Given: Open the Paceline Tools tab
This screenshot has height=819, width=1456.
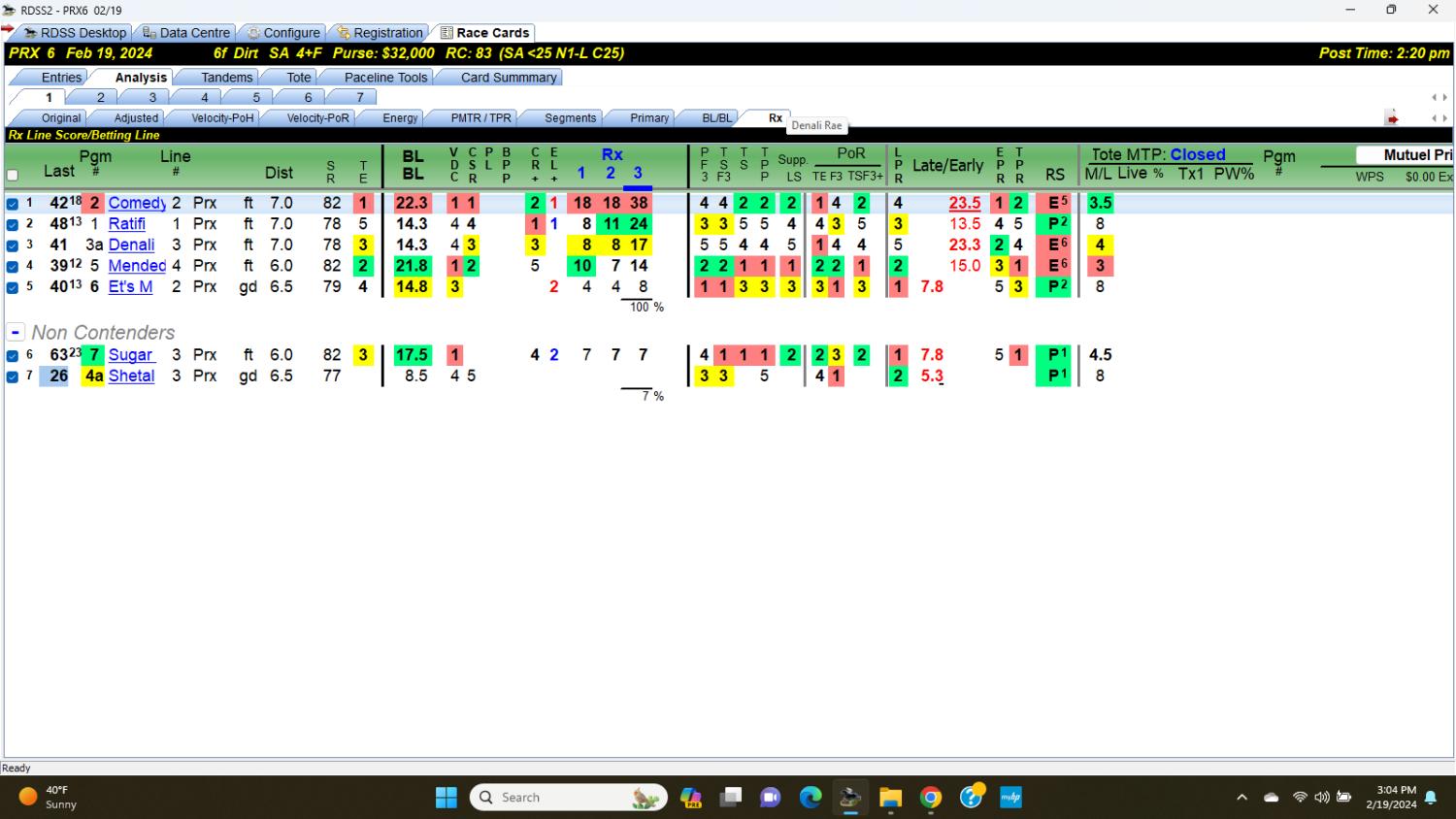Looking at the screenshot, I should pyautogui.click(x=385, y=78).
